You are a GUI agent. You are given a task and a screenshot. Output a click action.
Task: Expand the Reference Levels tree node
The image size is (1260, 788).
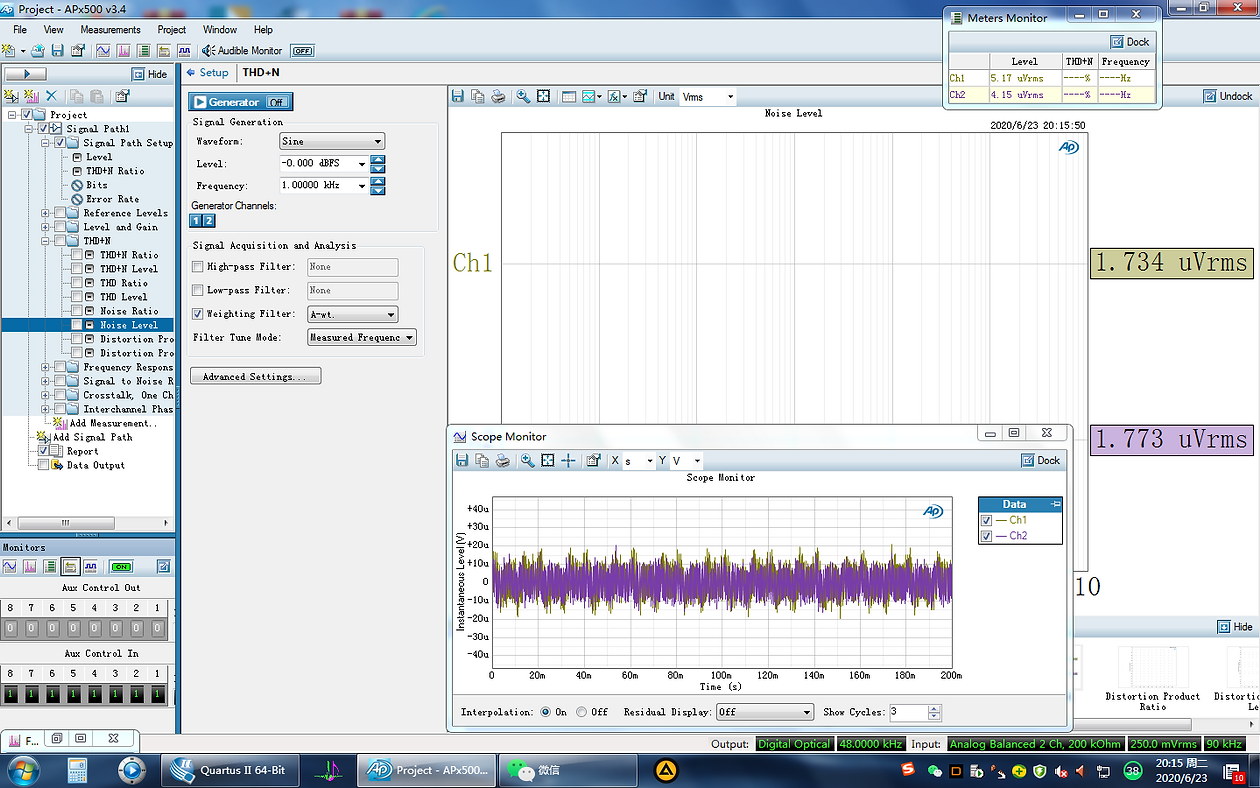pyautogui.click(x=45, y=213)
